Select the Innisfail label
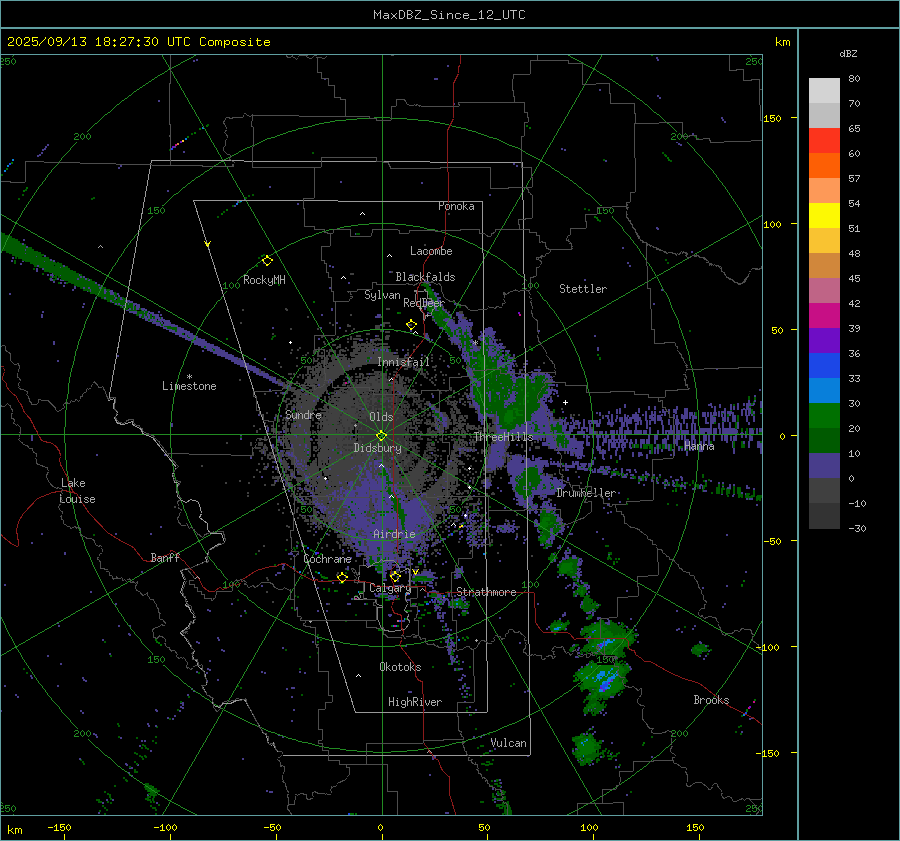The height and width of the screenshot is (841, 900). (x=404, y=362)
